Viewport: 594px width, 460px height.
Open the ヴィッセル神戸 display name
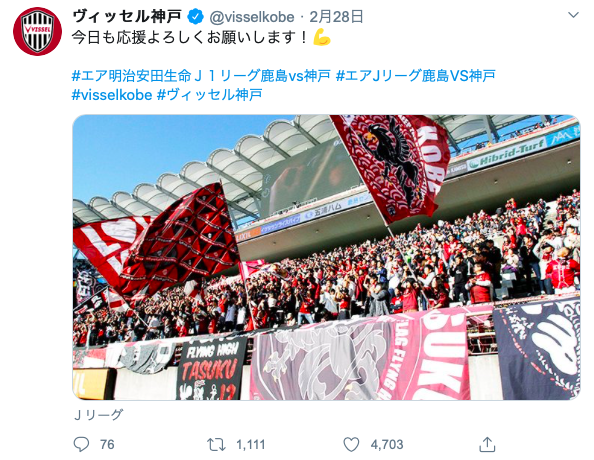pyautogui.click(x=127, y=17)
